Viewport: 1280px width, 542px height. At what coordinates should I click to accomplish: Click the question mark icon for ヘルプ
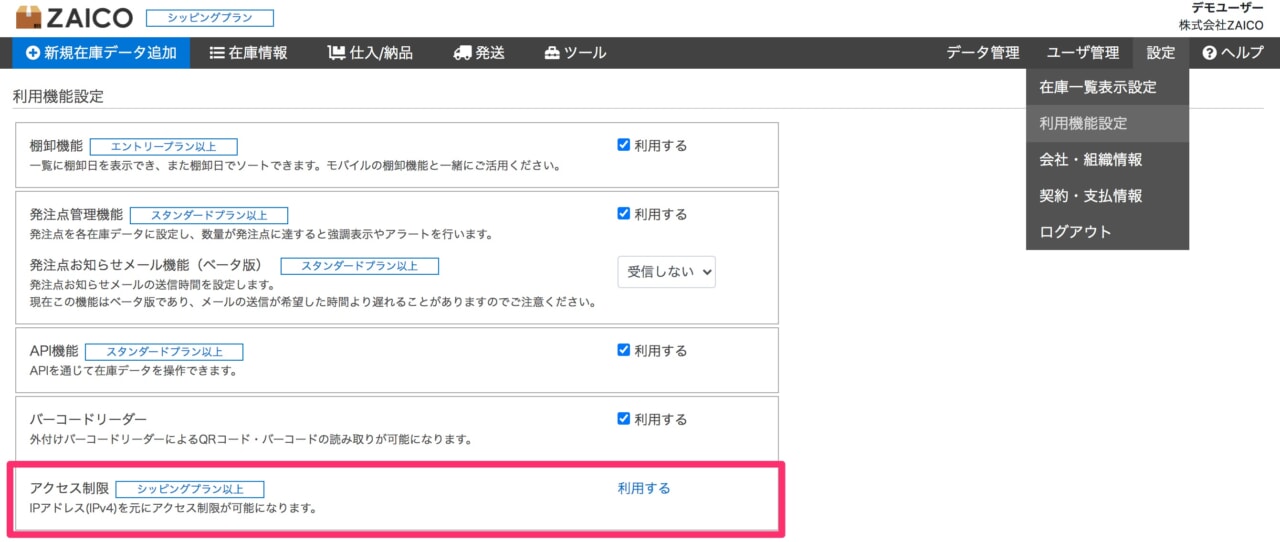tap(1210, 53)
